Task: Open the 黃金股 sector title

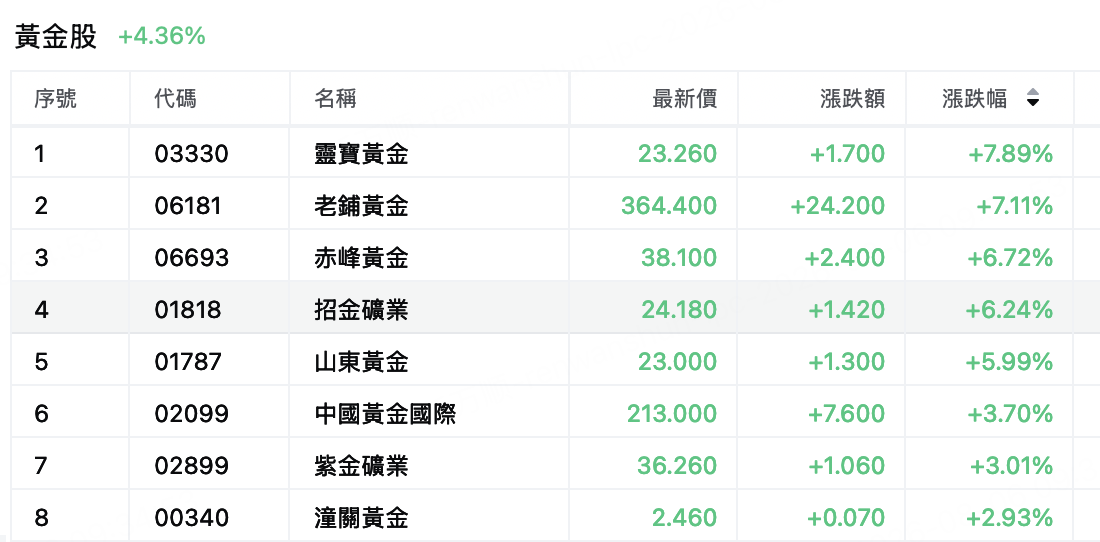Action: [x=55, y=36]
